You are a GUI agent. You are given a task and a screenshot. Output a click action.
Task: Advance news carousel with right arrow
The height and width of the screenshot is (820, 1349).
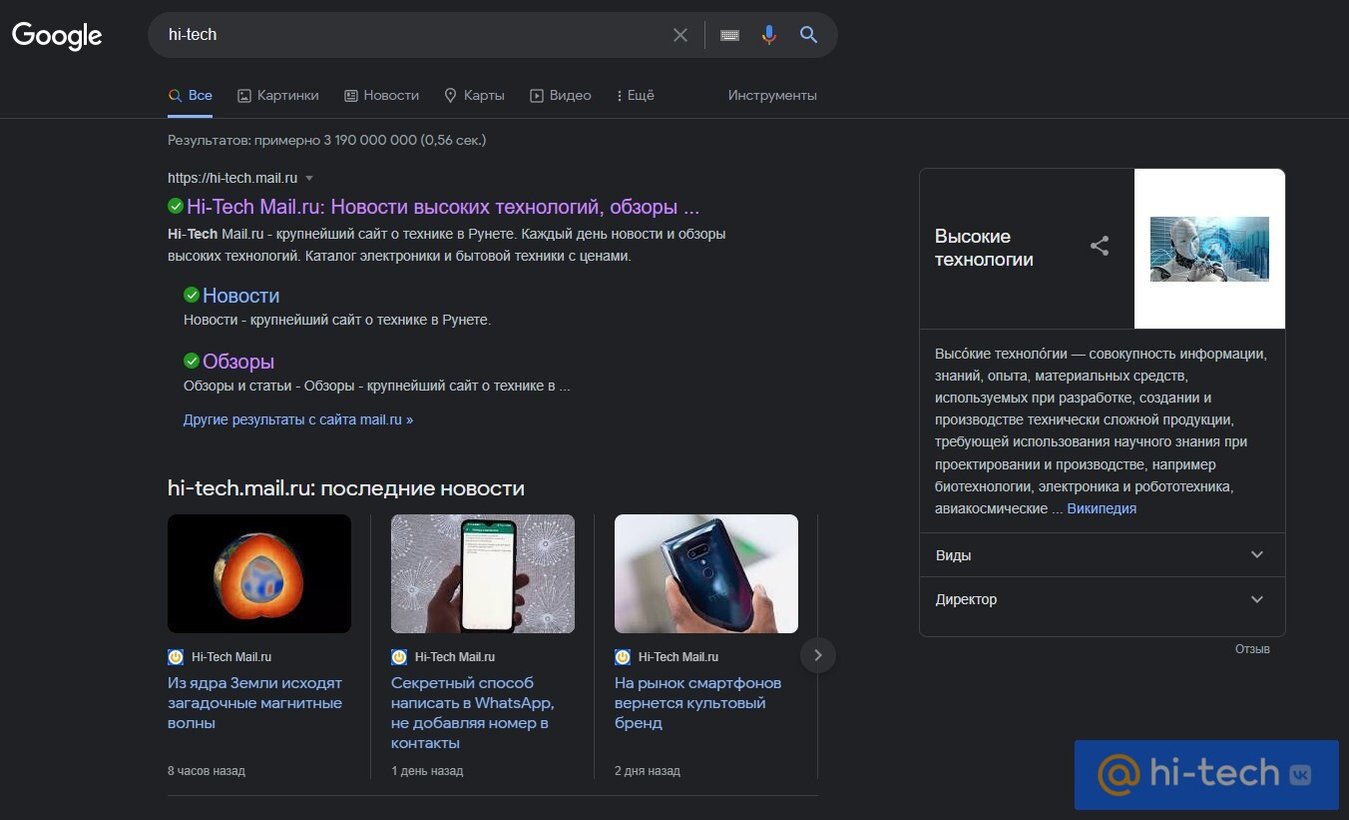818,655
